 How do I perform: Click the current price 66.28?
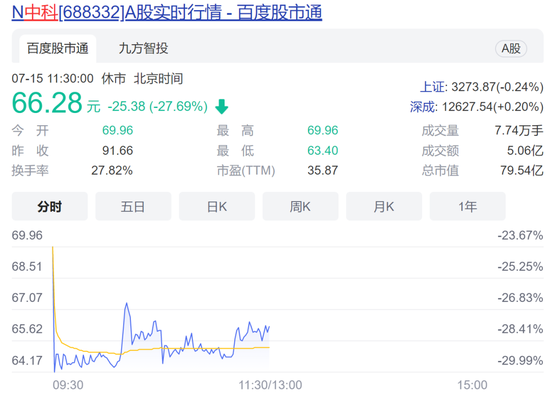[47, 103]
